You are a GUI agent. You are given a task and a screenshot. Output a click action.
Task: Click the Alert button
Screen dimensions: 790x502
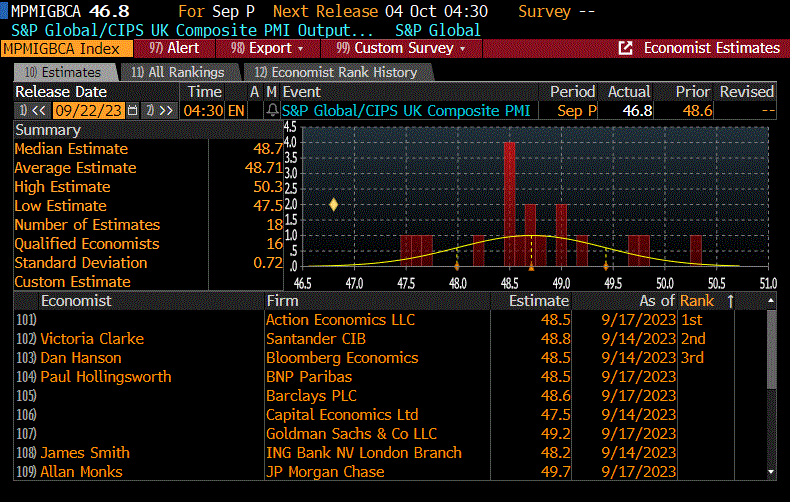[174, 48]
